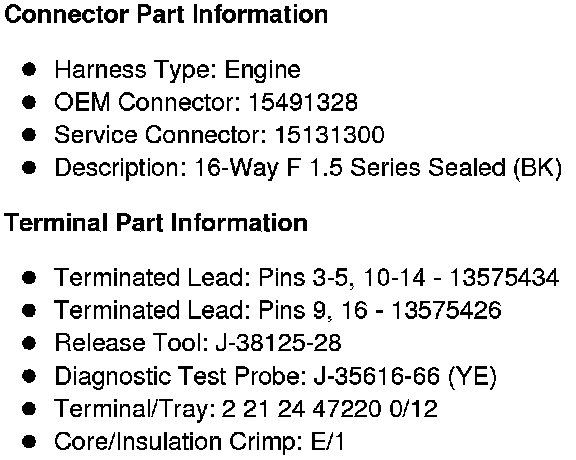
Task: Click the bullet beside Terminal/Tray
Action: [x=29, y=409]
